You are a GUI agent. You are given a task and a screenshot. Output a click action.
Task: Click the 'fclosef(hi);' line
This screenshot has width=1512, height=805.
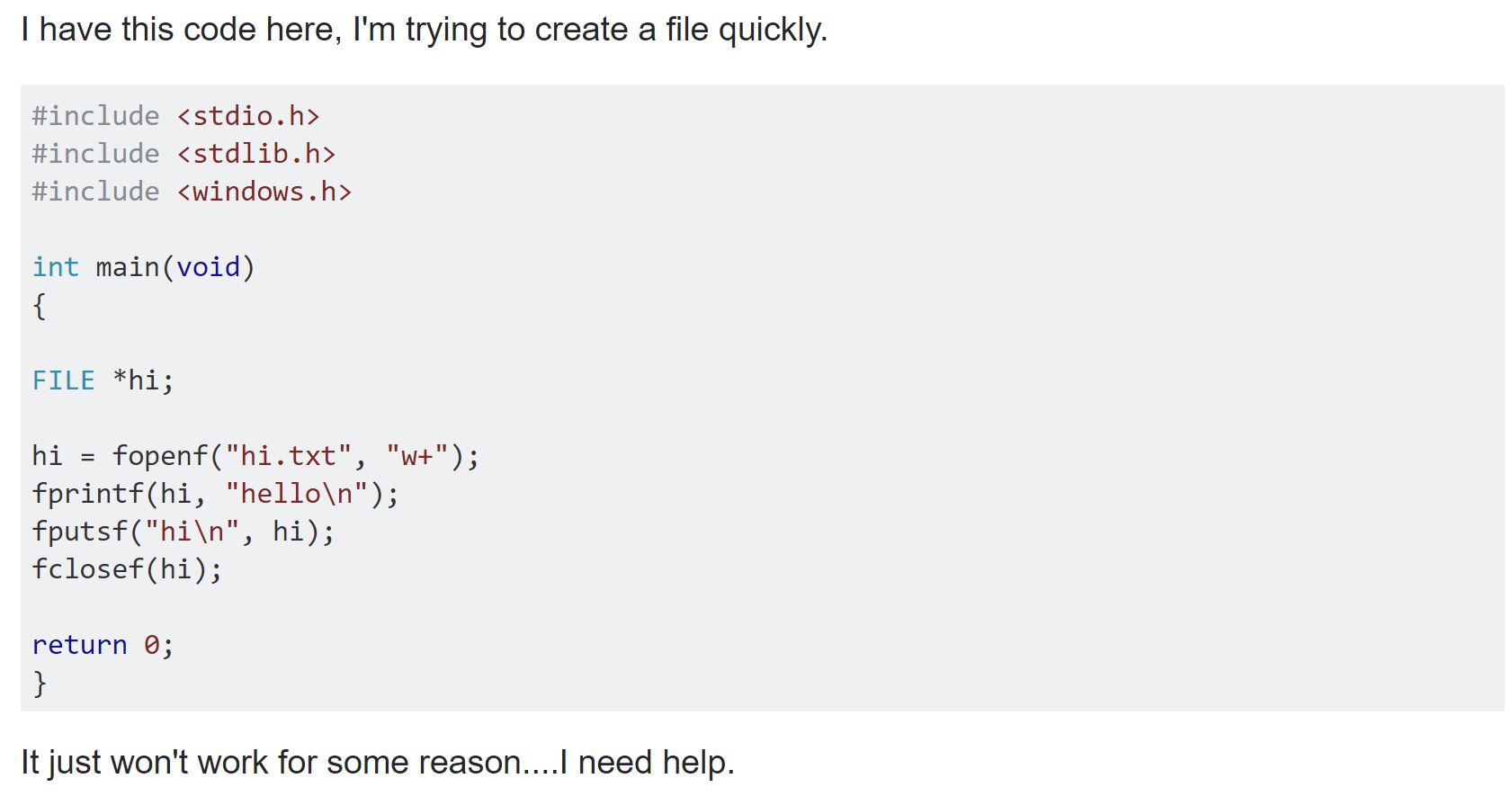(127, 569)
